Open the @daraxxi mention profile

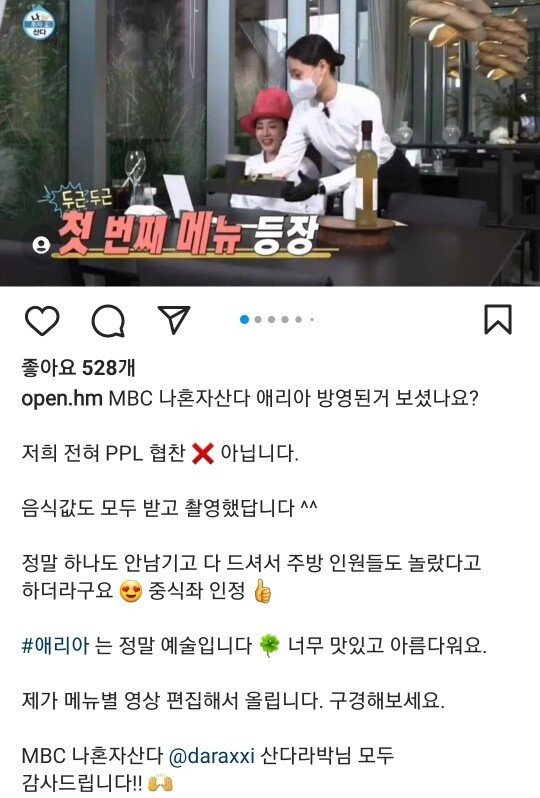[211, 756]
